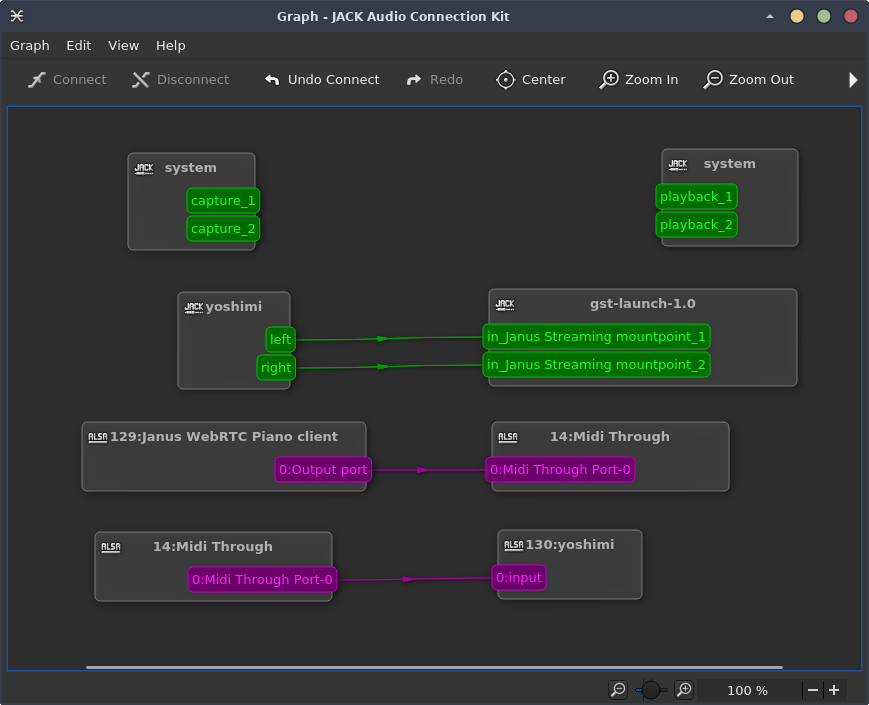This screenshot has height=705, width=869.
Task: Click the JACK icon on playback system node
Action: click(x=678, y=165)
